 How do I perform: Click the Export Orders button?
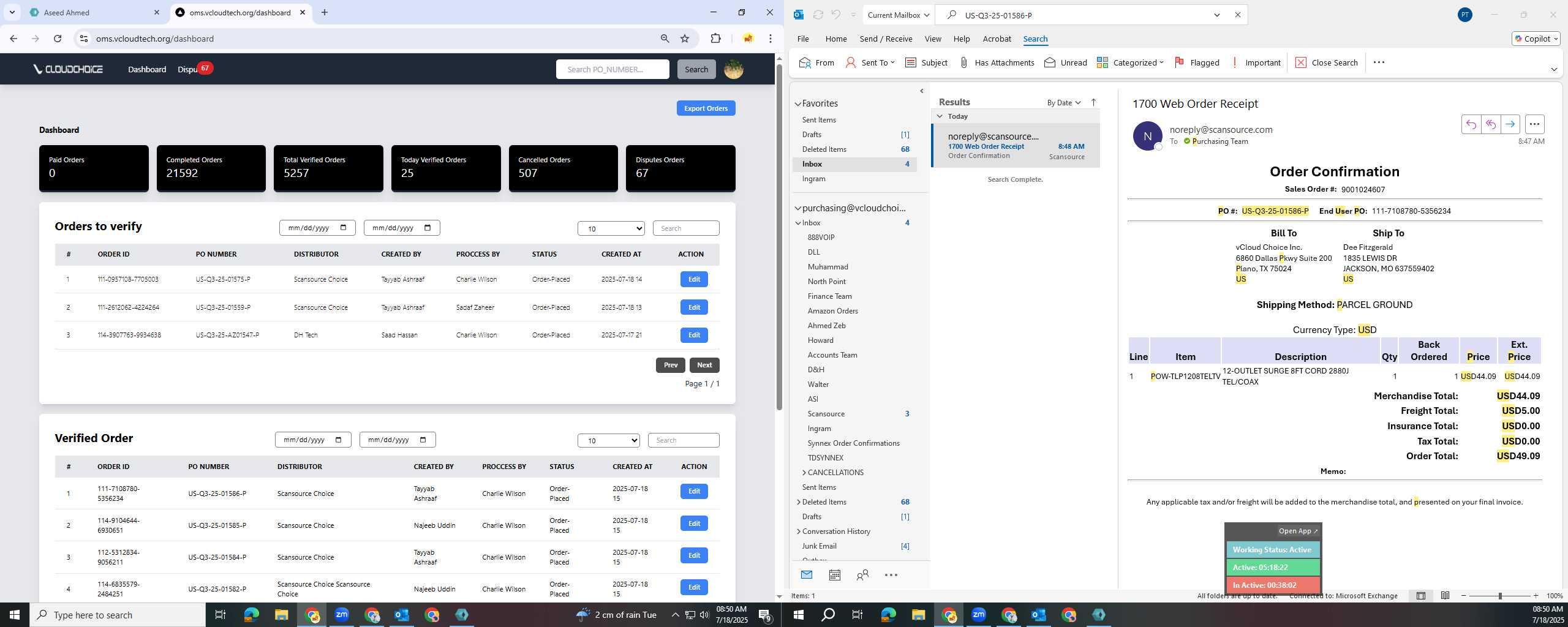point(706,108)
